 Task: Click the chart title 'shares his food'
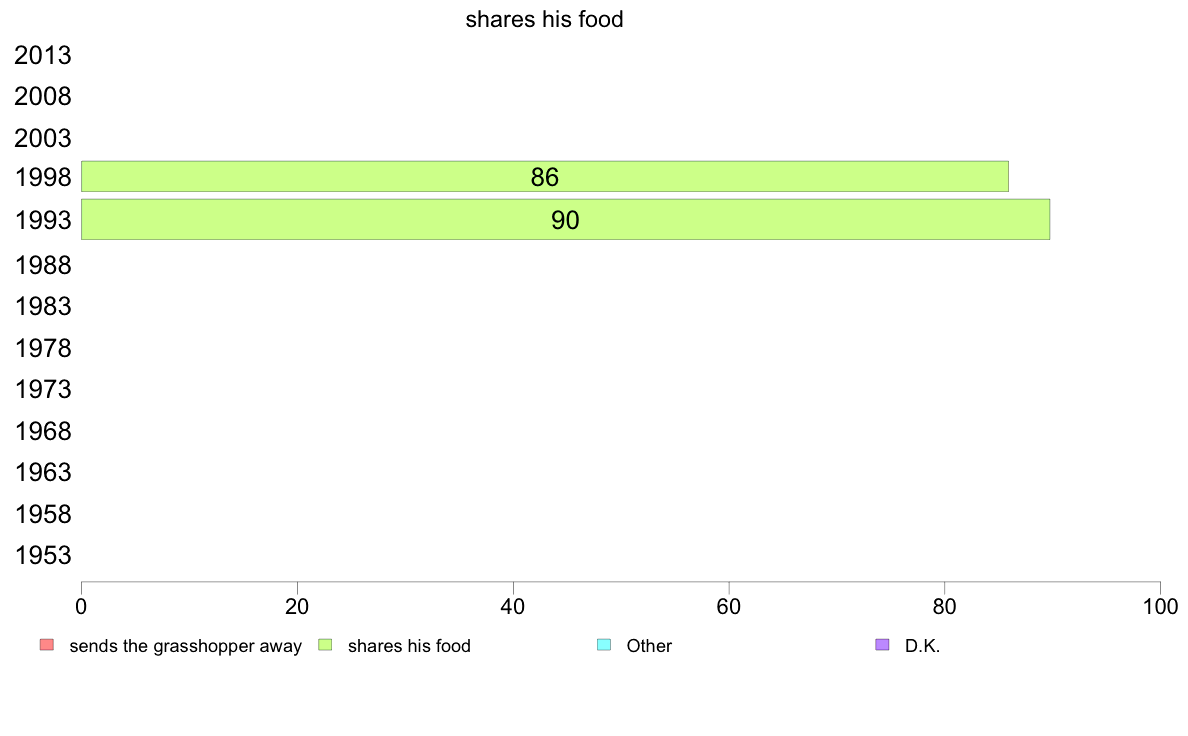pyautogui.click(x=544, y=19)
